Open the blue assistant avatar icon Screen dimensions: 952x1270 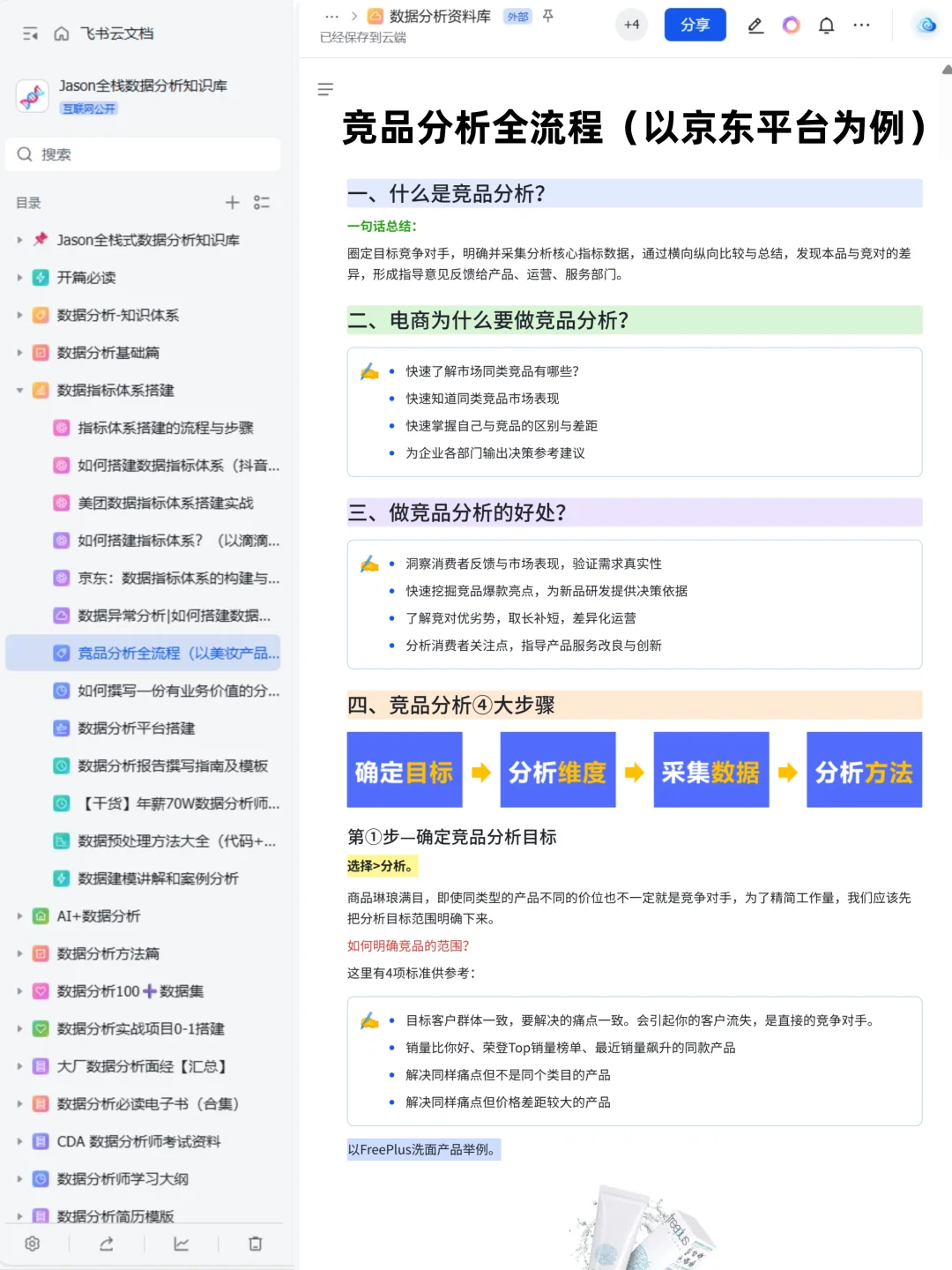pyautogui.click(x=926, y=26)
